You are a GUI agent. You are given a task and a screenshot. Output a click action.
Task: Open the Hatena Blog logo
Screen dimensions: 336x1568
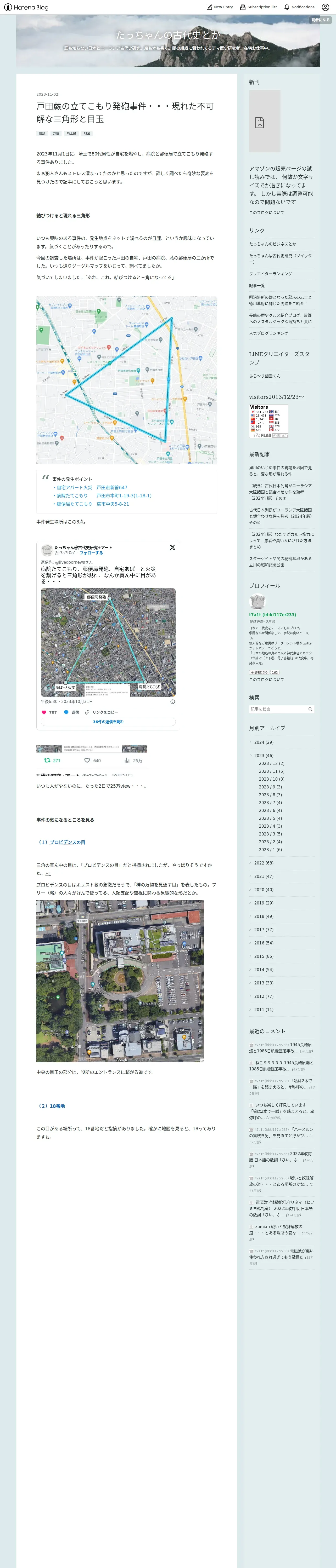coord(26,7)
